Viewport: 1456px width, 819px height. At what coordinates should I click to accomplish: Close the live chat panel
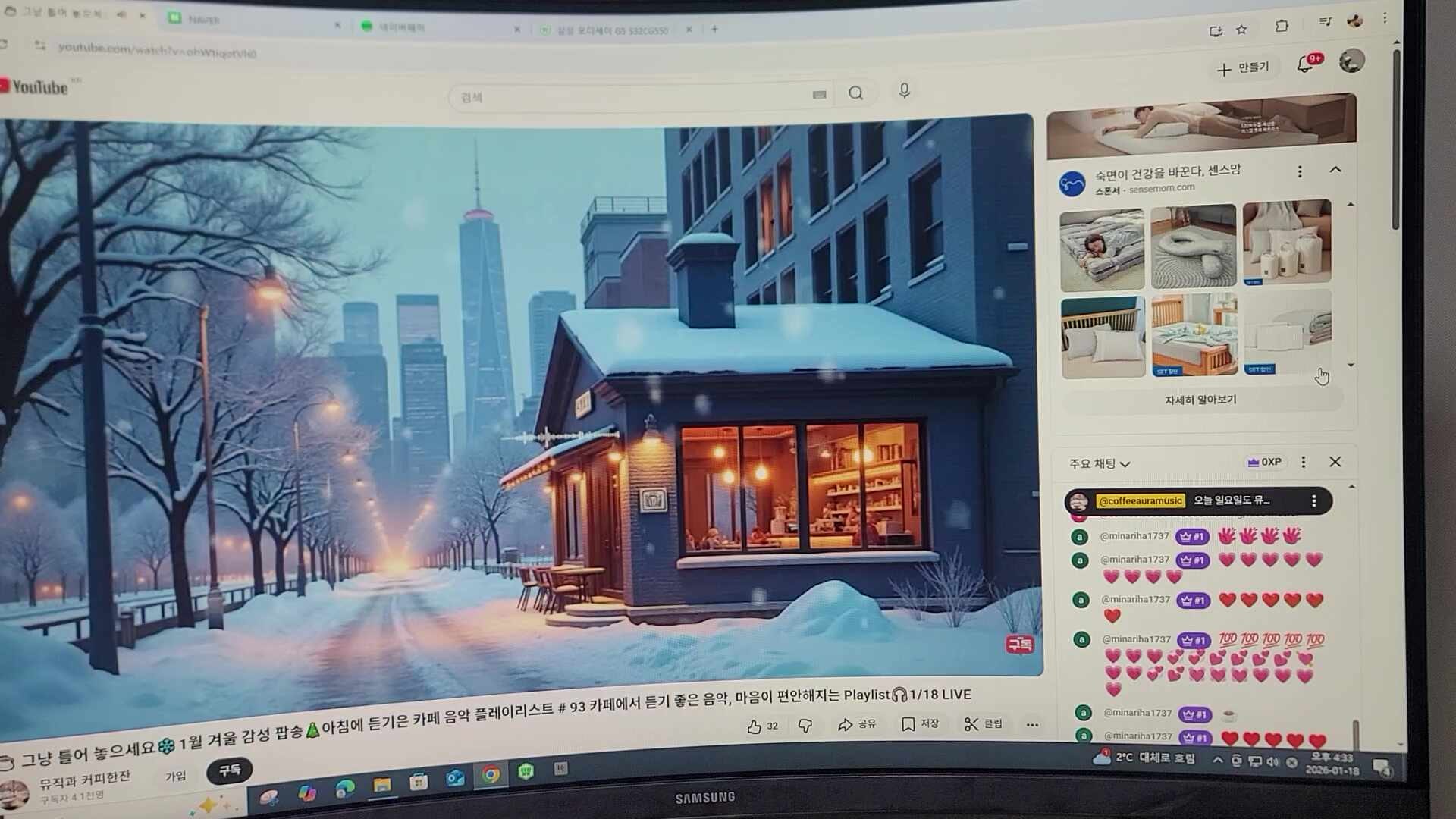pyautogui.click(x=1335, y=462)
